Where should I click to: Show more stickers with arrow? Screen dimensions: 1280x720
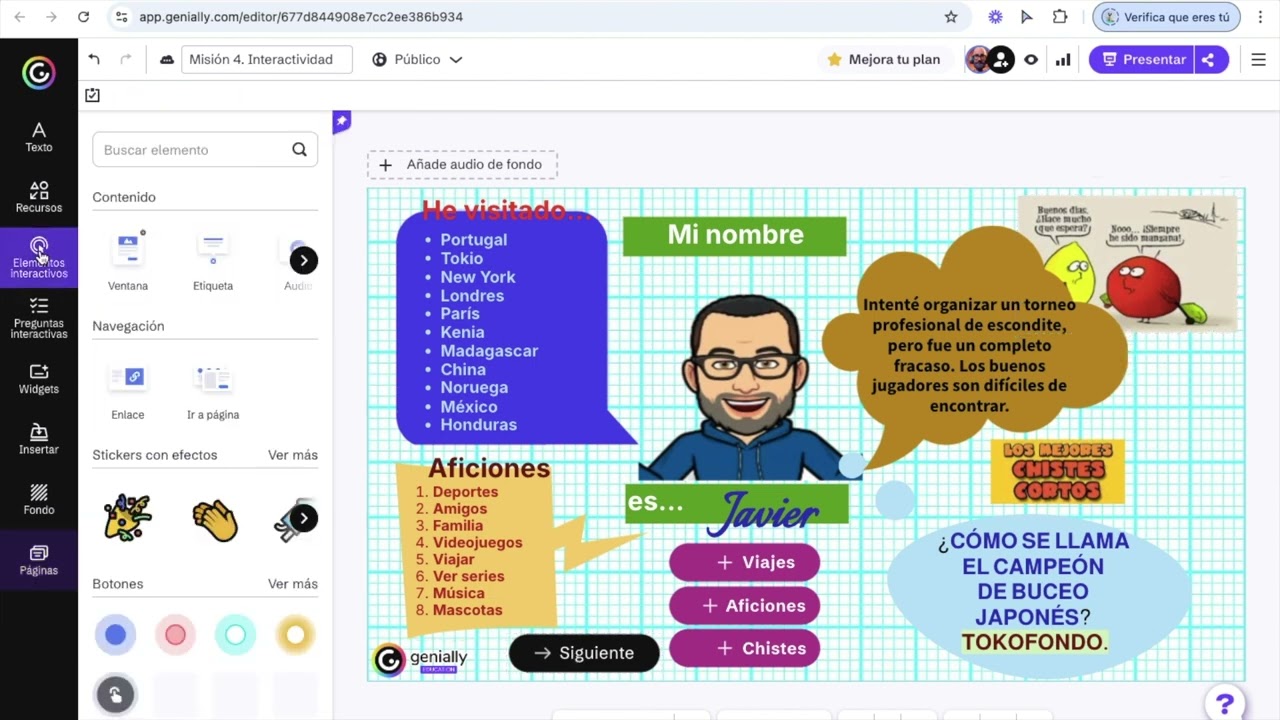(303, 518)
